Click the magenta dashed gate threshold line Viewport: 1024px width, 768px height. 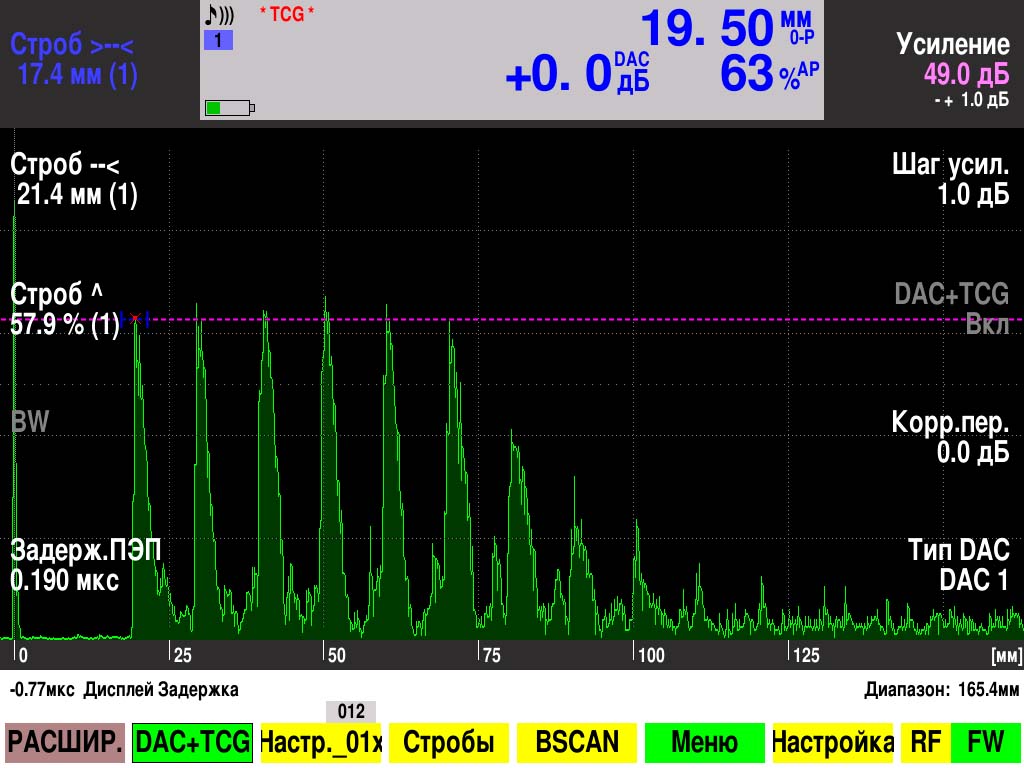click(x=600, y=319)
